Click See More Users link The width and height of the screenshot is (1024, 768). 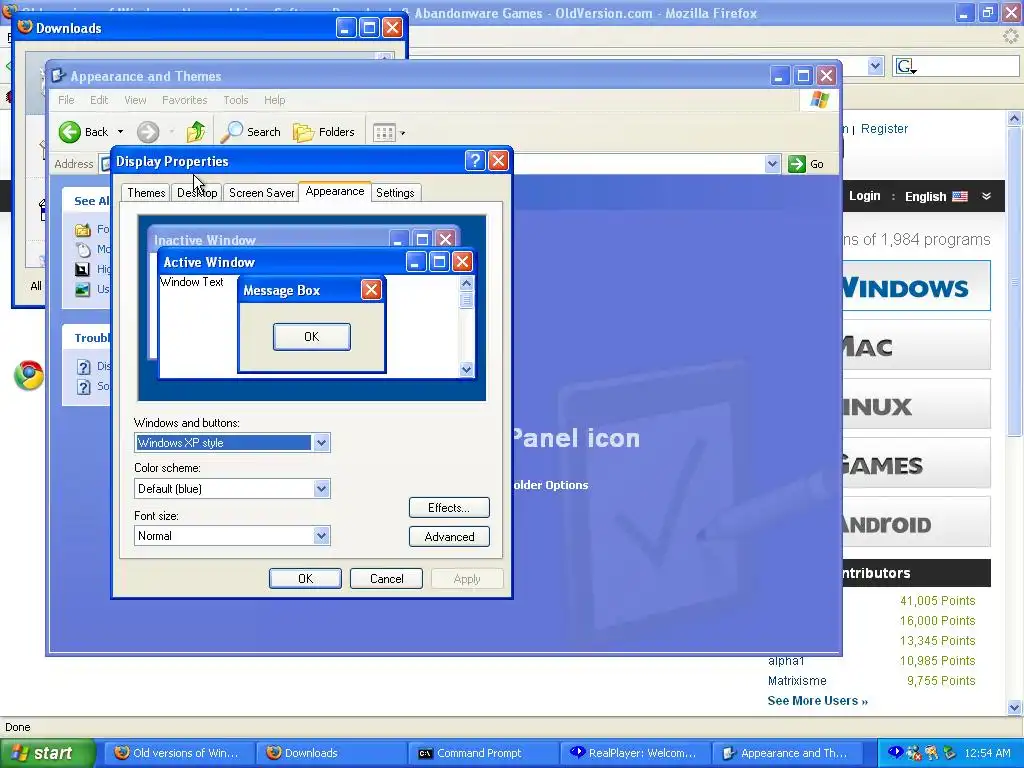click(x=818, y=701)
